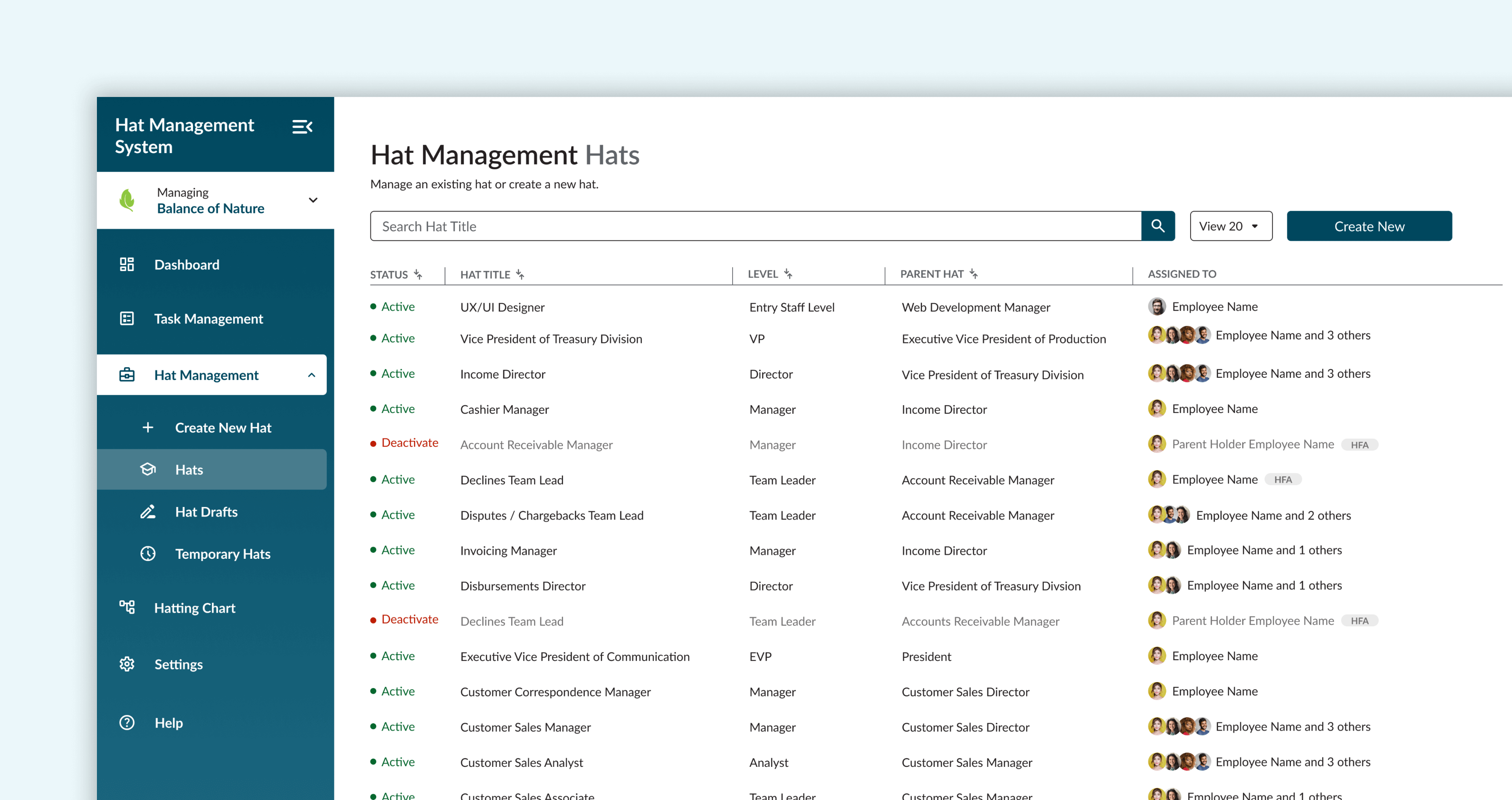The width and height of the screenshot is (1512, 800).
Task: Click Create New Hat in sidebar
Action: click(x=223, y=427)
